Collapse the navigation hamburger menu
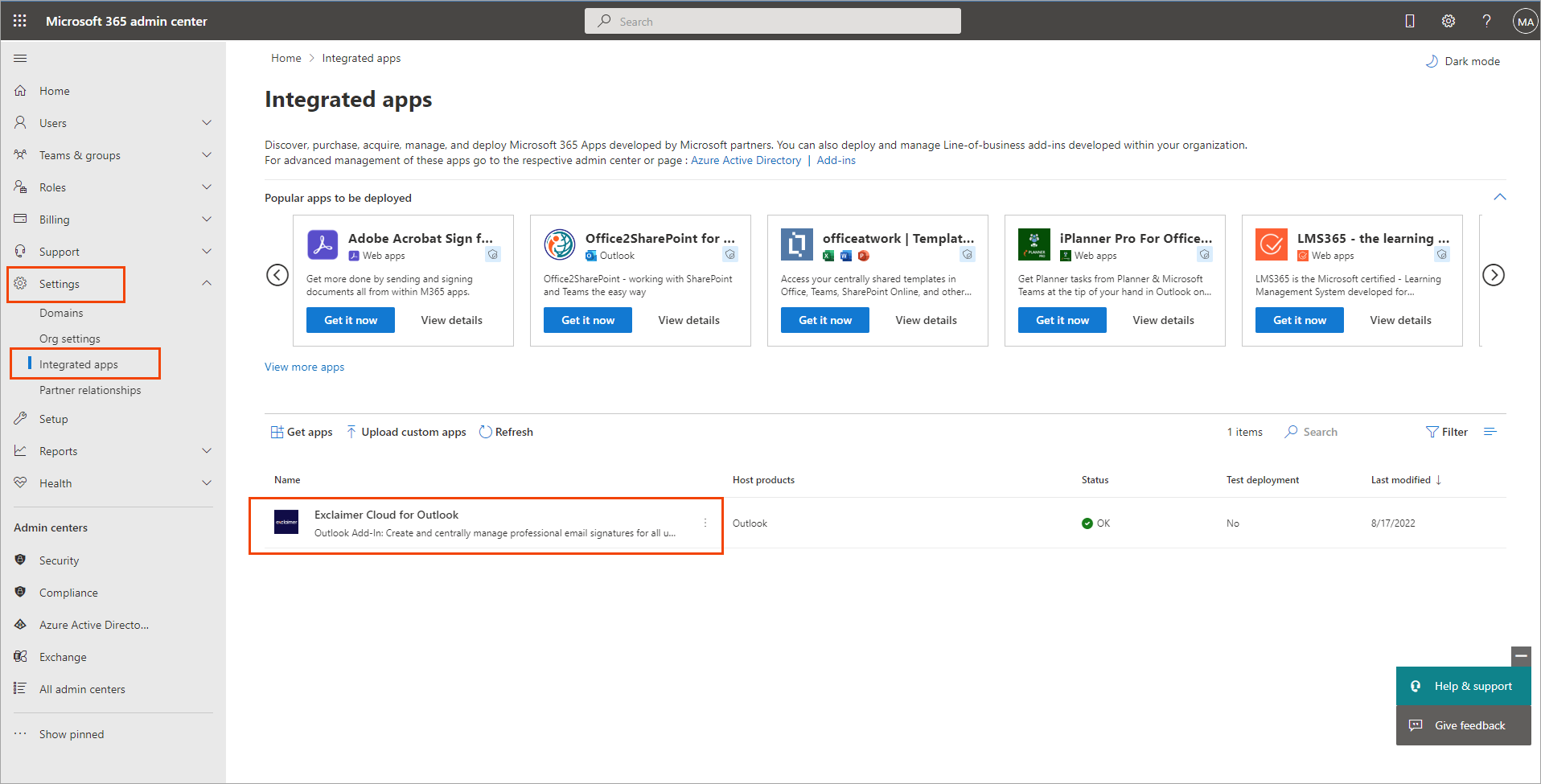The width and height of the screenshot is (1541, 784). coord(20,58)
